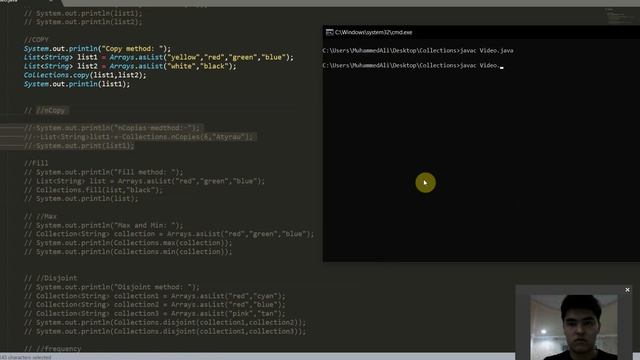Click the commented 'System.out.print(list1);' line
Screen dimensions: 640x360
coord(79,146)
